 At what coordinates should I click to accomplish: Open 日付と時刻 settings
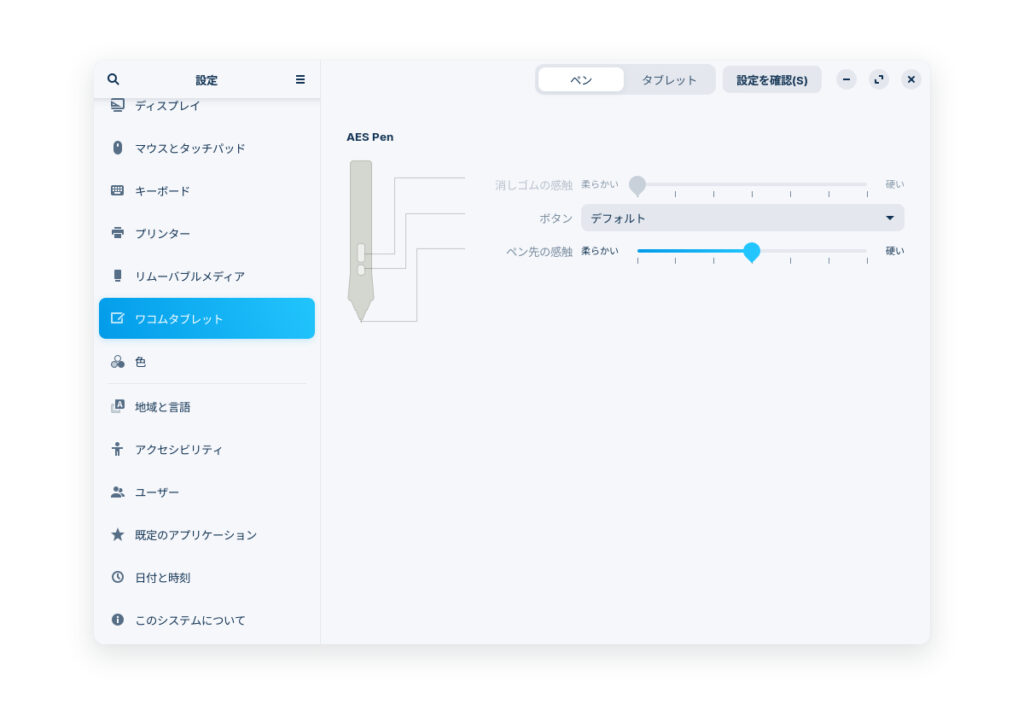point(206,577)
